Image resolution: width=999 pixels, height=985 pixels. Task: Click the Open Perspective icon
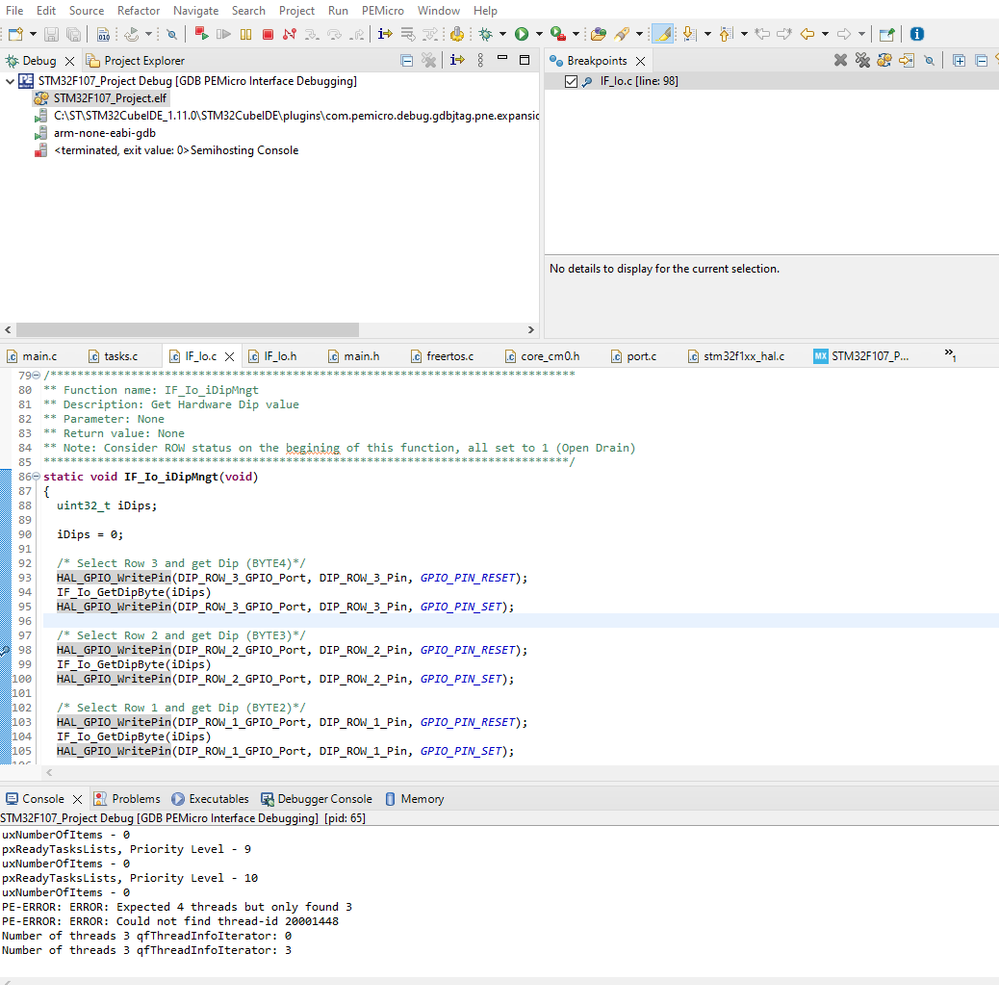pyautogui.click(x=886, y=34)
